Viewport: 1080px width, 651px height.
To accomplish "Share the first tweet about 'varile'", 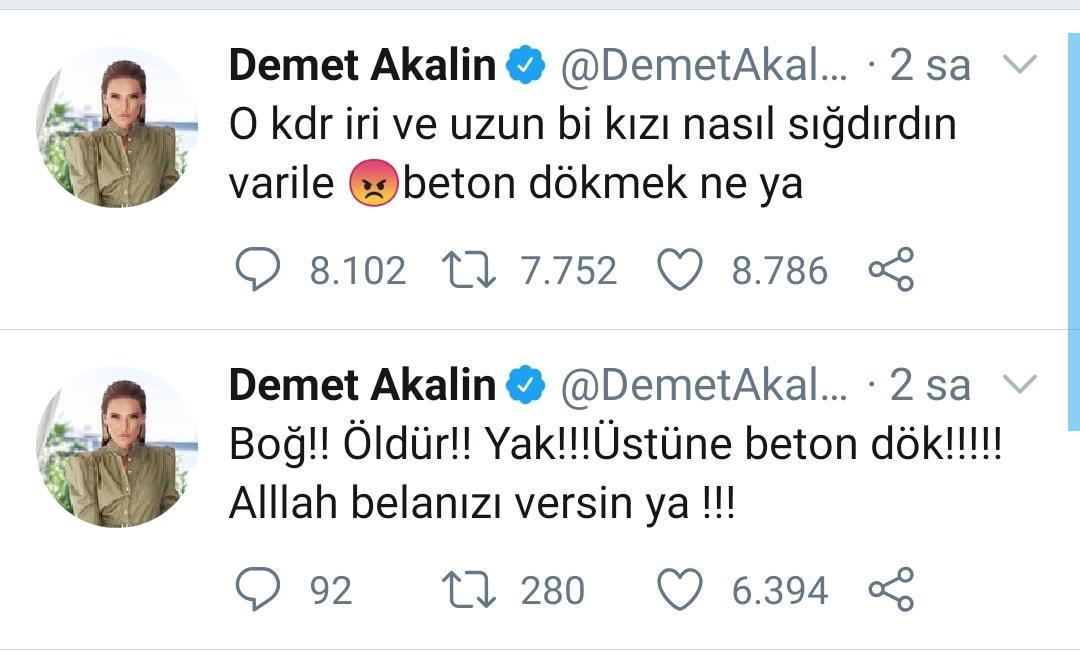I will click(890, 270).
